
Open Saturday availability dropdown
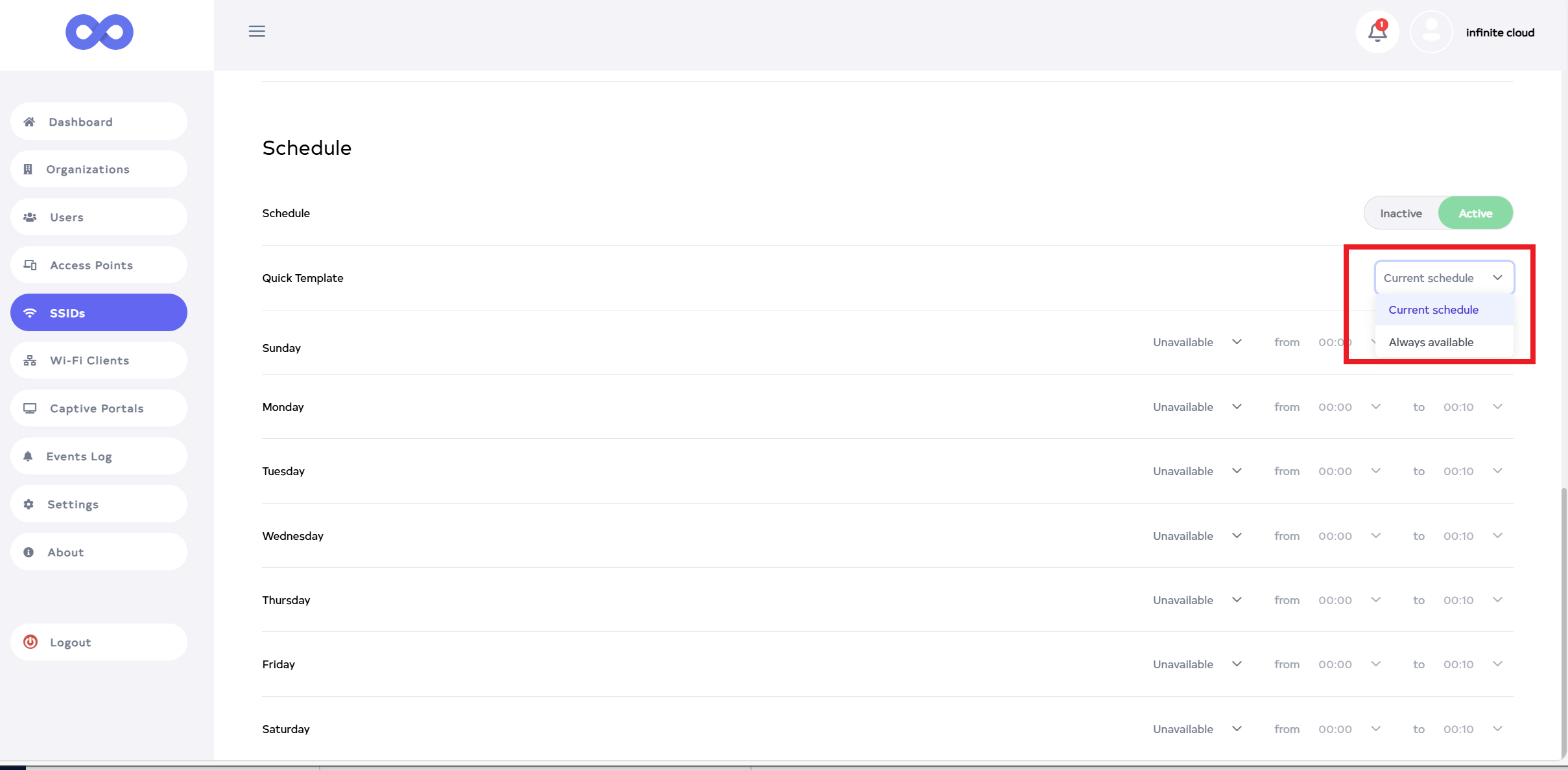(x=1196, y=729)
